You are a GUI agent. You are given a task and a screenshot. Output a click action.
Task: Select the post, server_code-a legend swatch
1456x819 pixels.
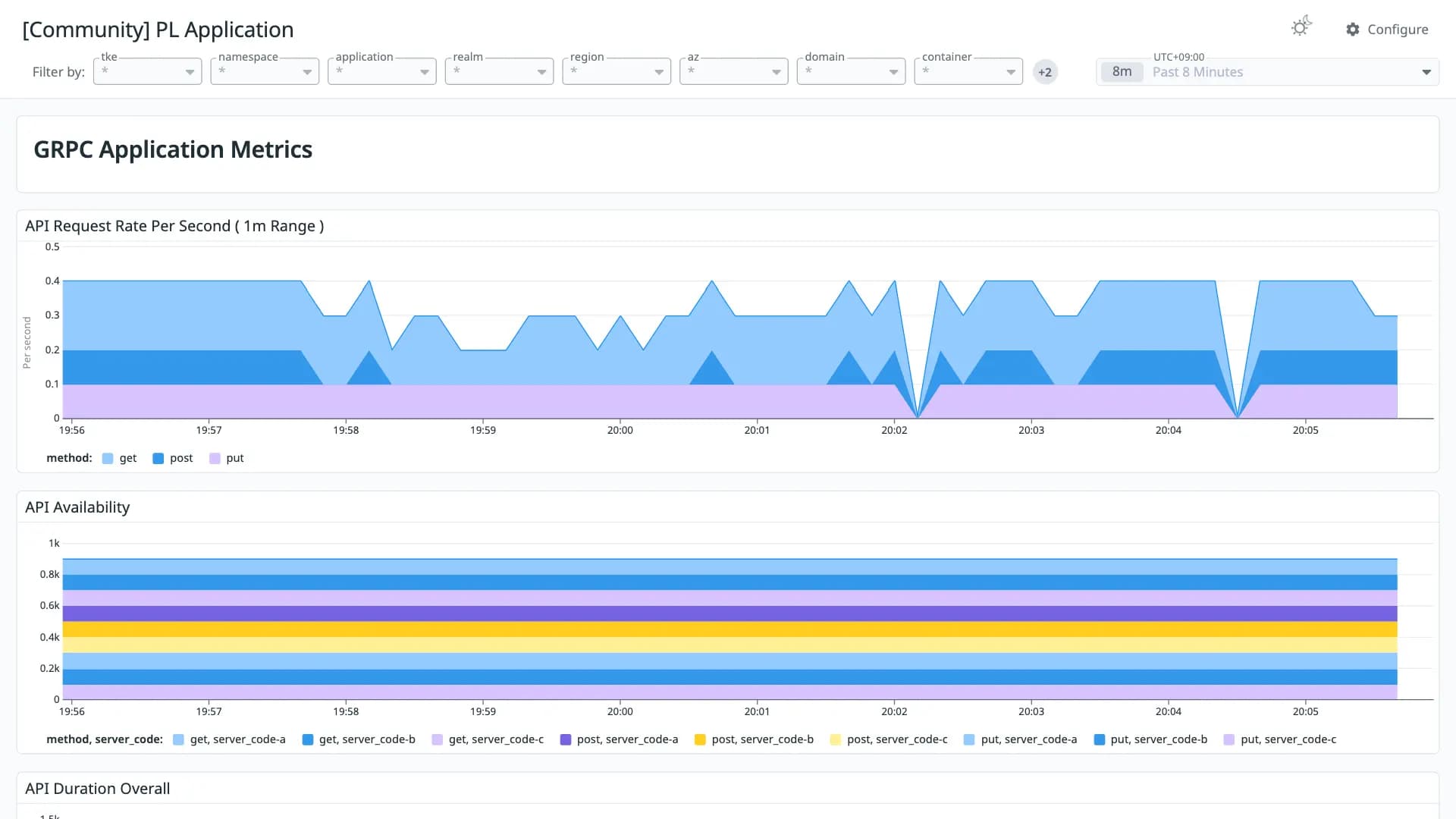(x=565, y=739)
